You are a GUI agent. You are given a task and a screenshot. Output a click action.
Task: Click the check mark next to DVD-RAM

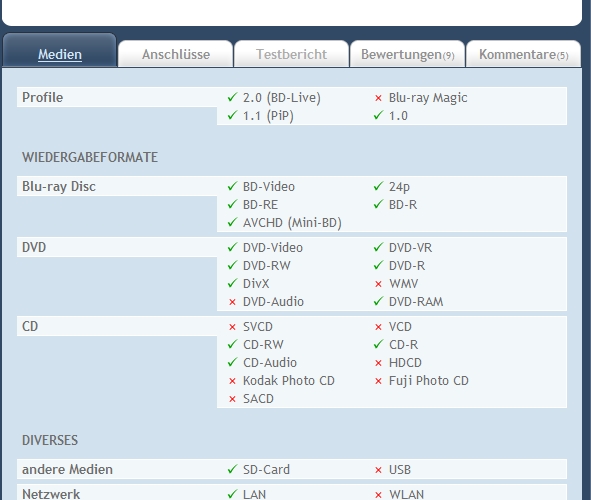coord(378,301)
